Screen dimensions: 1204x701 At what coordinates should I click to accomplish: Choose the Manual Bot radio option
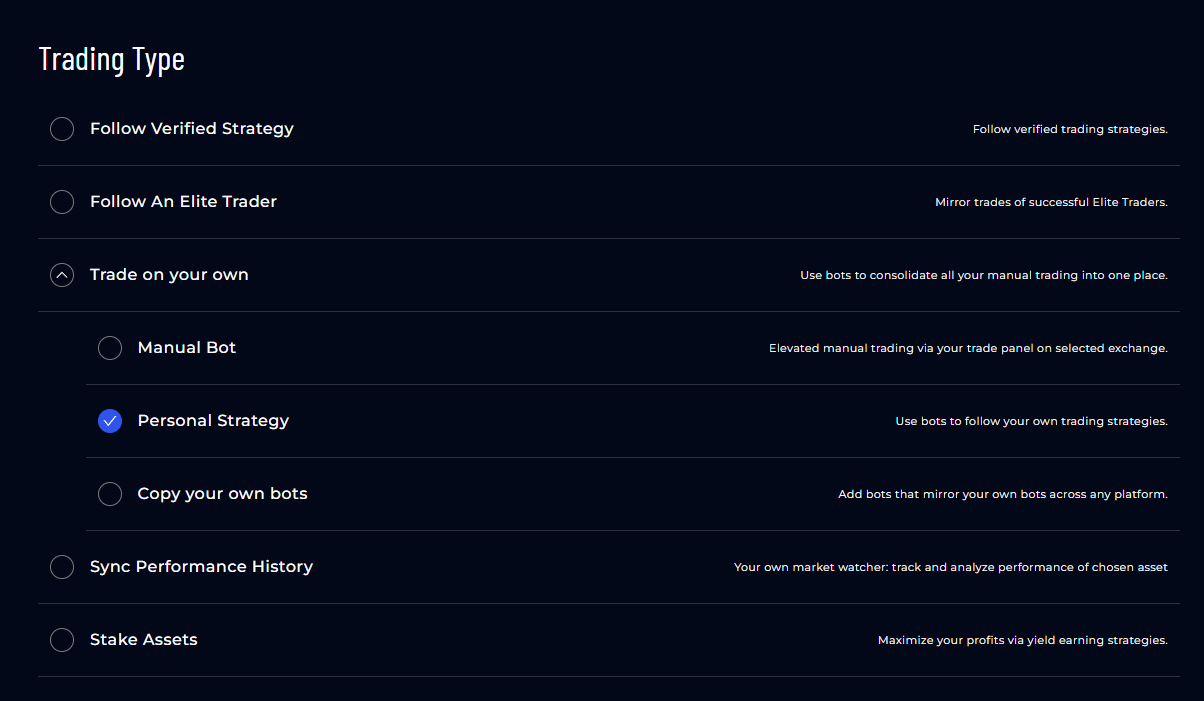click(x=110, y=348)
